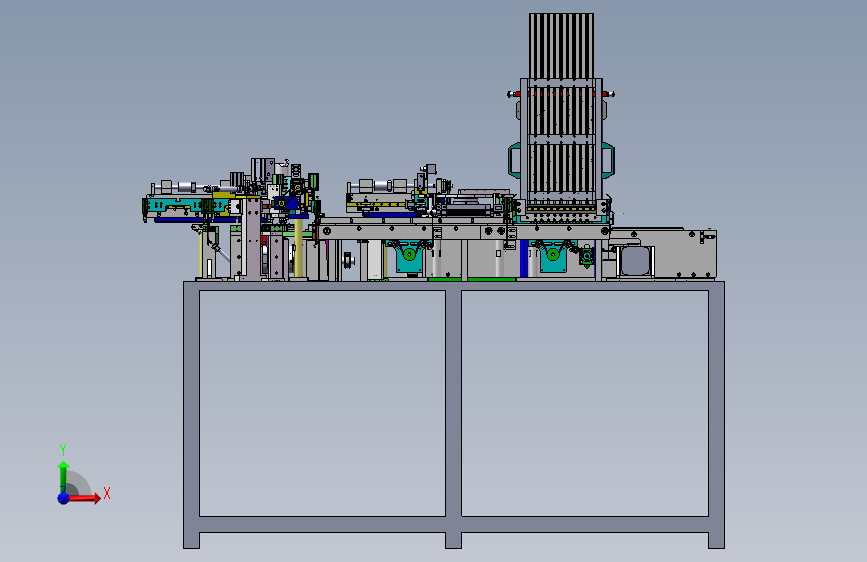The width and height of the screenshot is (867, 562).
Task: Click the Y axis label of the triad
Action: click(x=63, y=450)
